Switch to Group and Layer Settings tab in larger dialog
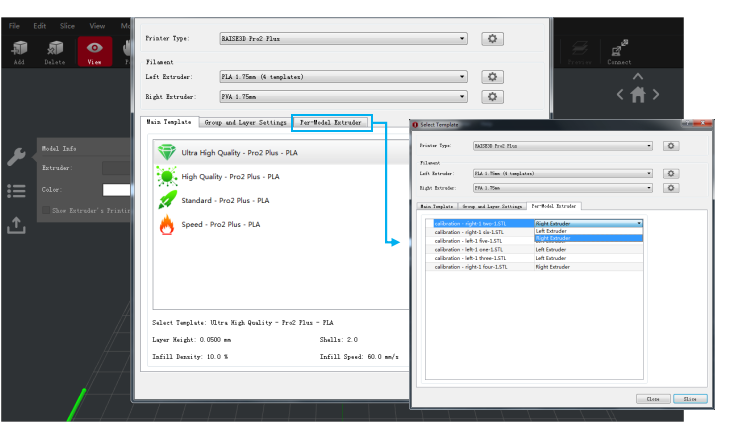739x424 pixels. tap(245, 122)
